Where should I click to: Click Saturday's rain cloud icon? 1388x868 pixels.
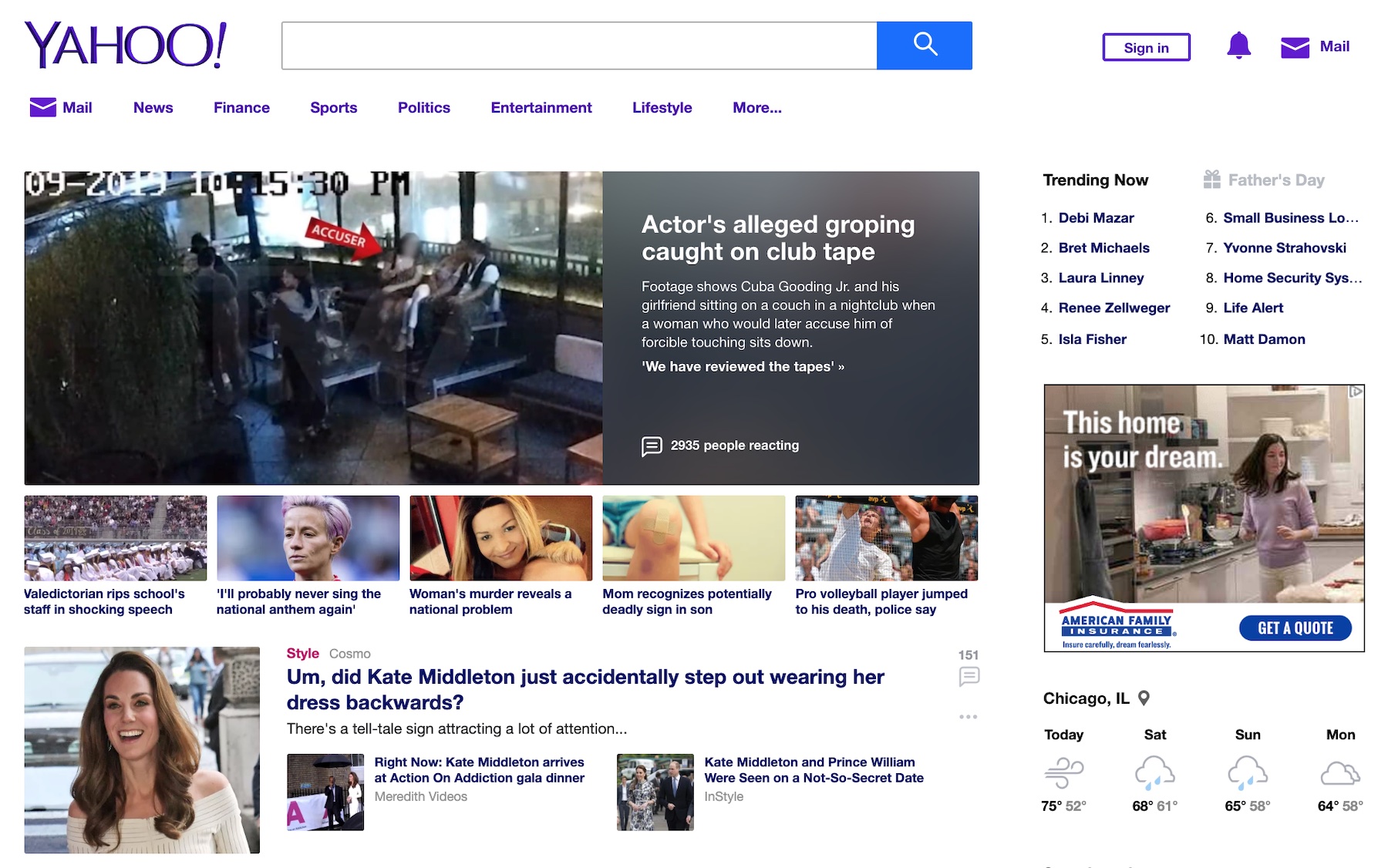pos(1155,772)
